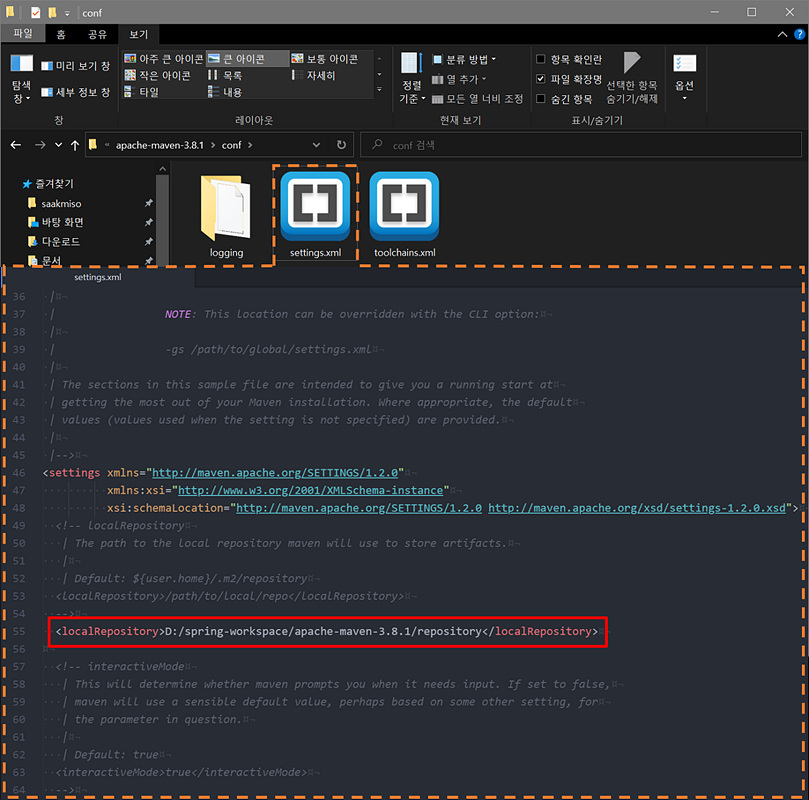Select the logging folder
The height and width of the screenshot is (800, 809).
tap(226, 216)
